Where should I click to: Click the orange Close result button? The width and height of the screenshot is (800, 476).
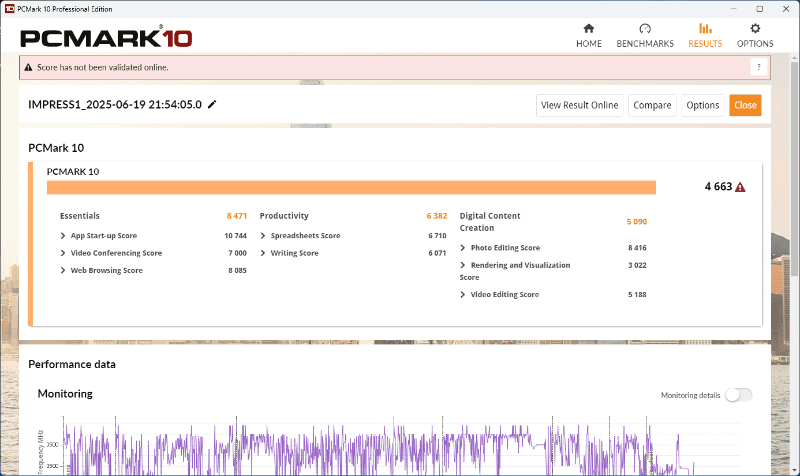[745, 105]
